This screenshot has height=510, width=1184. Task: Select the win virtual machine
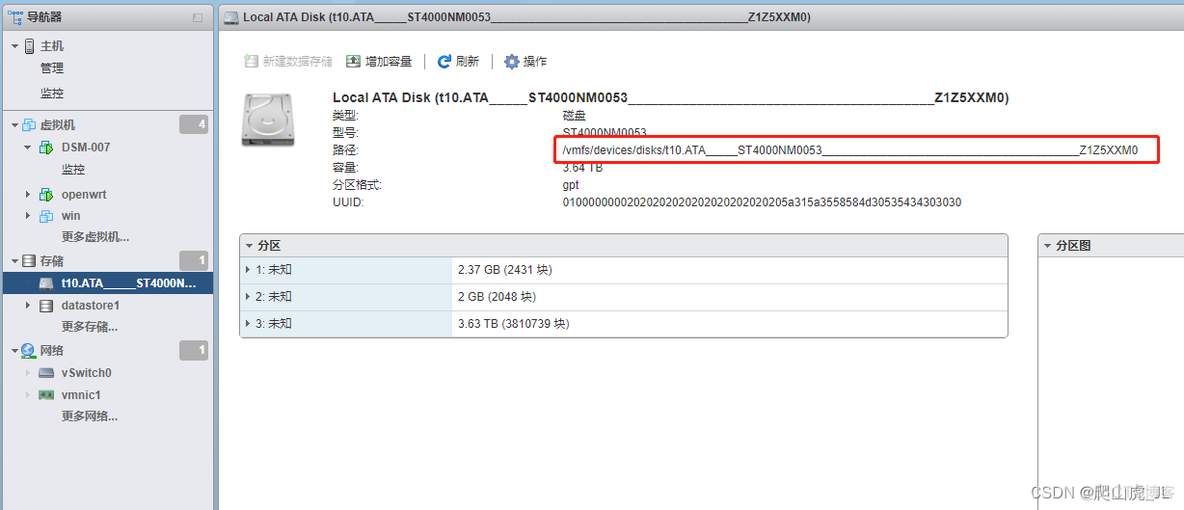click(x=71, y=216)
